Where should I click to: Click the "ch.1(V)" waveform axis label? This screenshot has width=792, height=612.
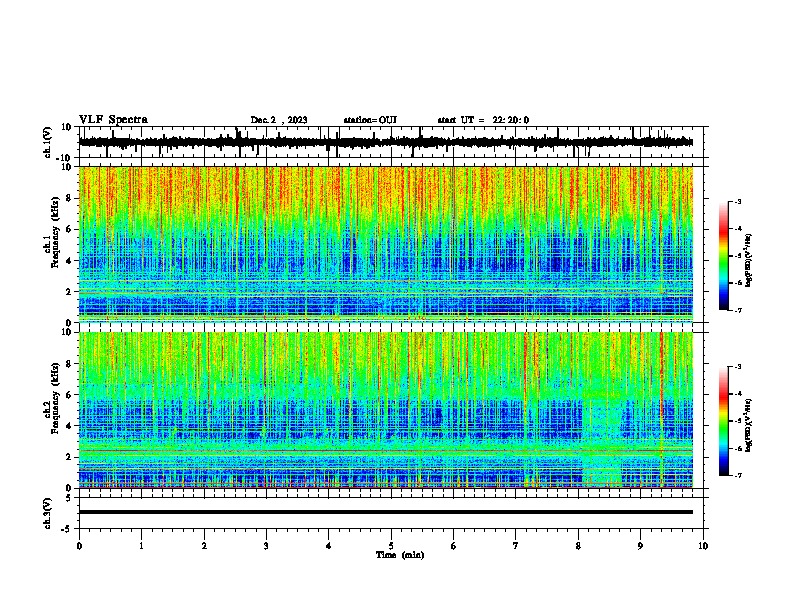48,142
